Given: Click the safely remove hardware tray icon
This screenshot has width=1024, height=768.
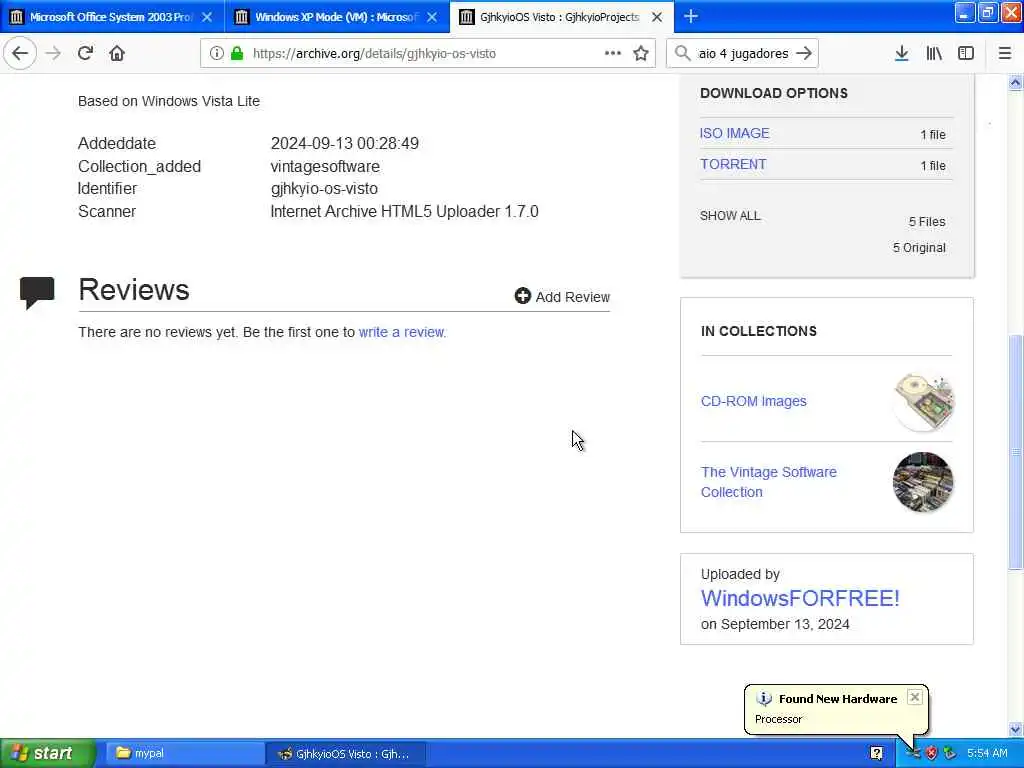Looking at the screenshot, I should [x=950, y=753].
